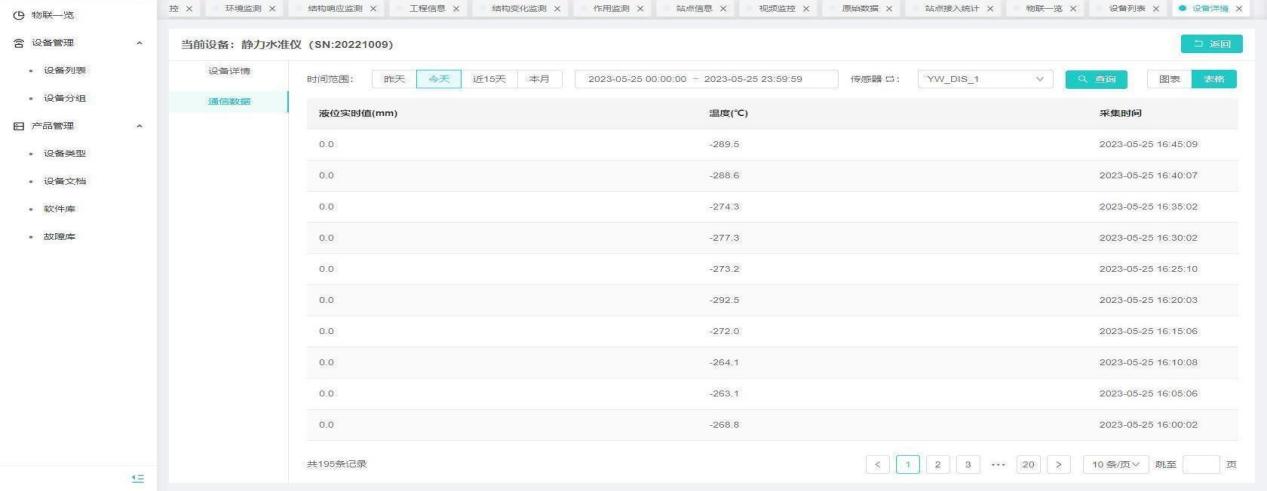Click the jump-to-page number input box
Screen dimensions: 1267x491
[1201, 464]
